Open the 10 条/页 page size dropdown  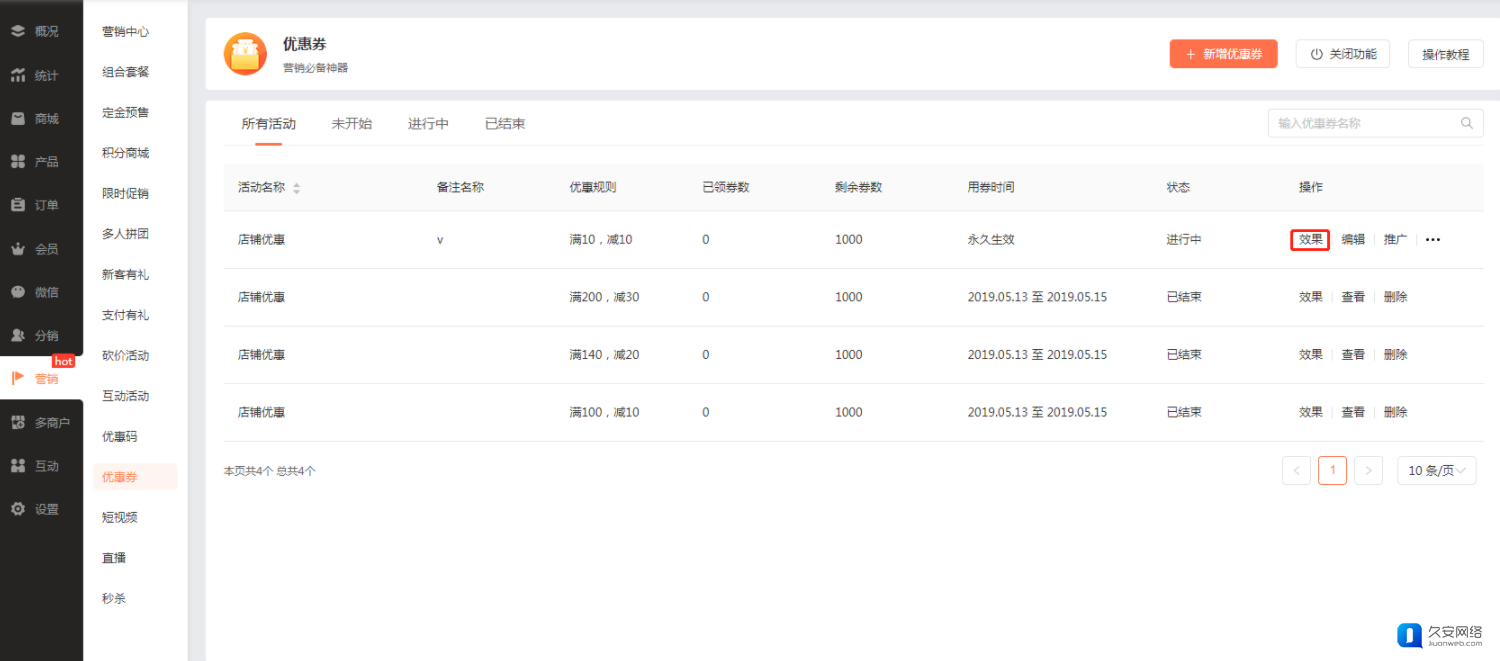(1437, 470)
